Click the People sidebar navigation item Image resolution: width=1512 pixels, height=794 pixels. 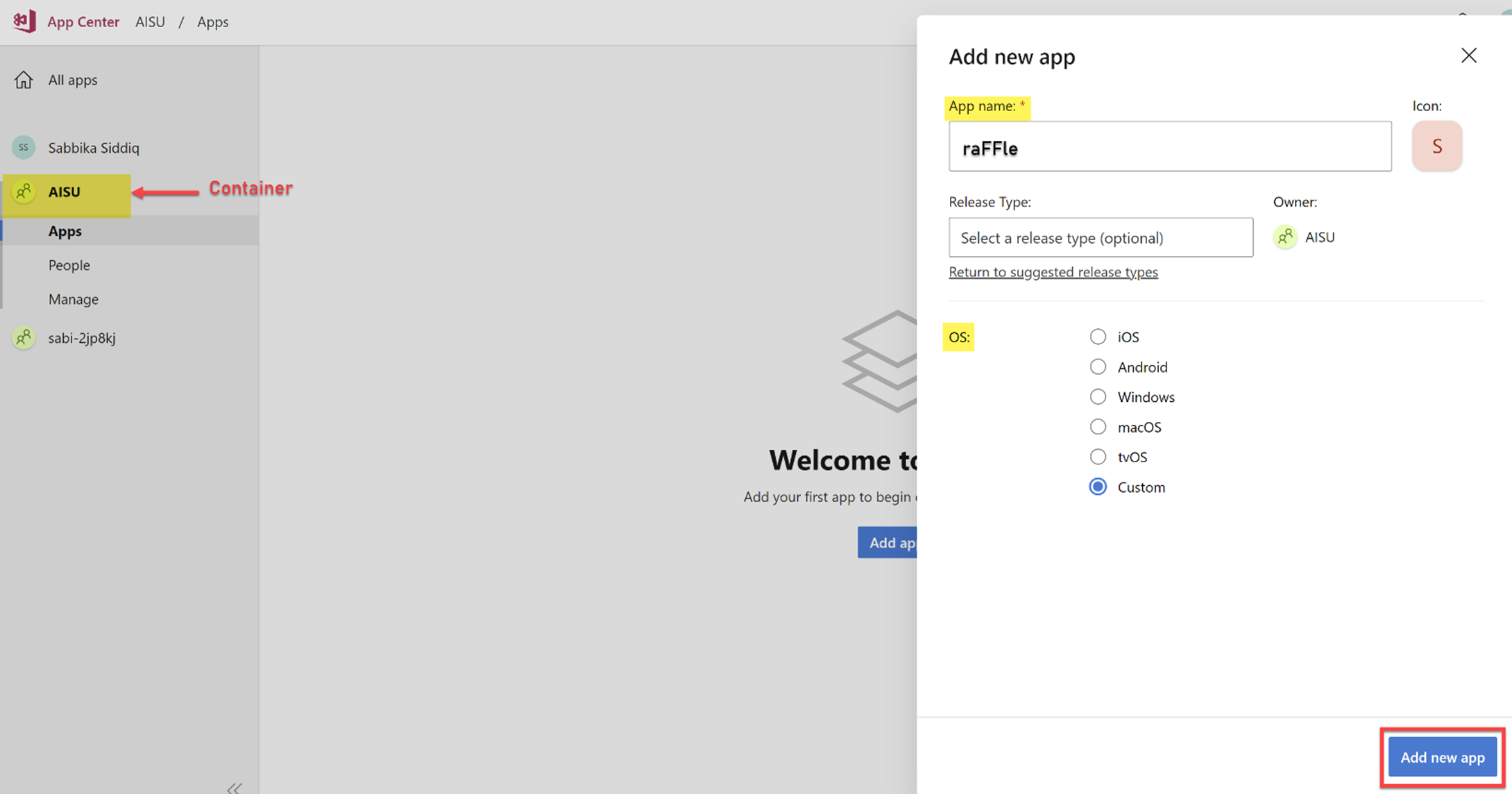(x=69, y=264)
